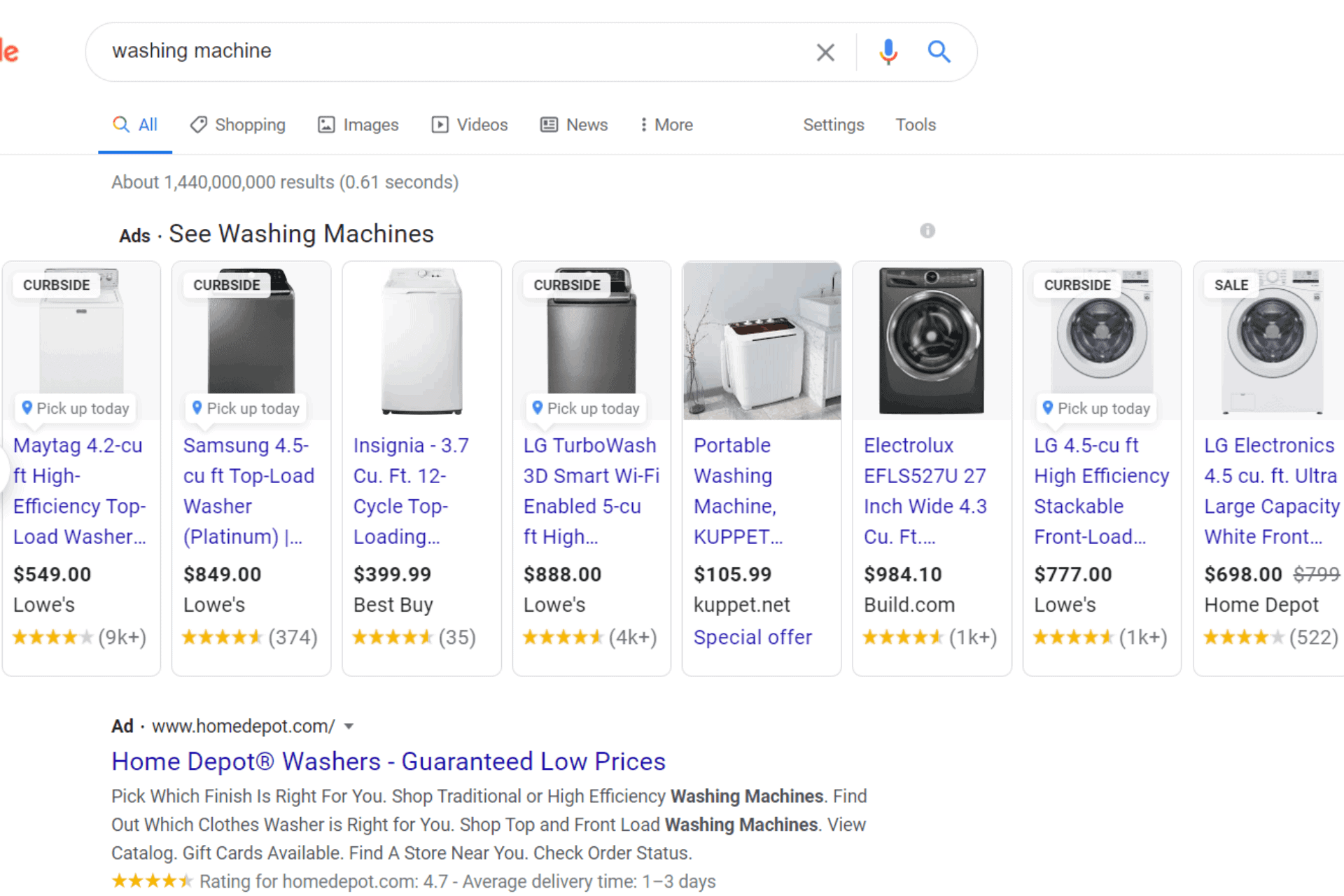1344x896 pixels.
Task: Click the Google logo
Action: (9, 51)
